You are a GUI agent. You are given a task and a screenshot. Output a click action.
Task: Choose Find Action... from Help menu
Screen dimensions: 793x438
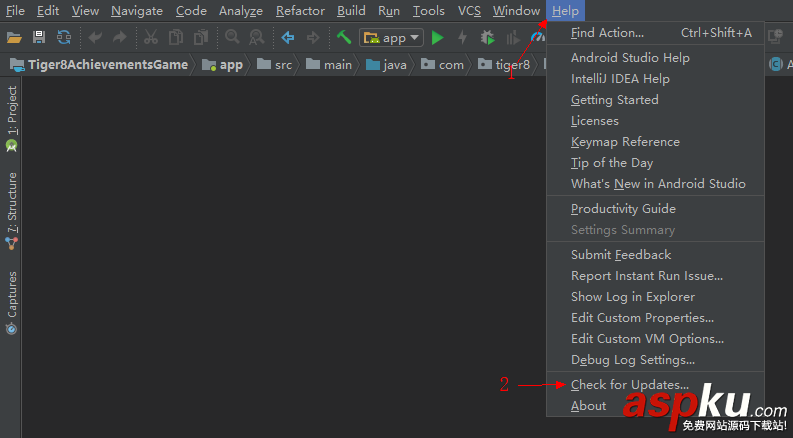pos(655,33)
